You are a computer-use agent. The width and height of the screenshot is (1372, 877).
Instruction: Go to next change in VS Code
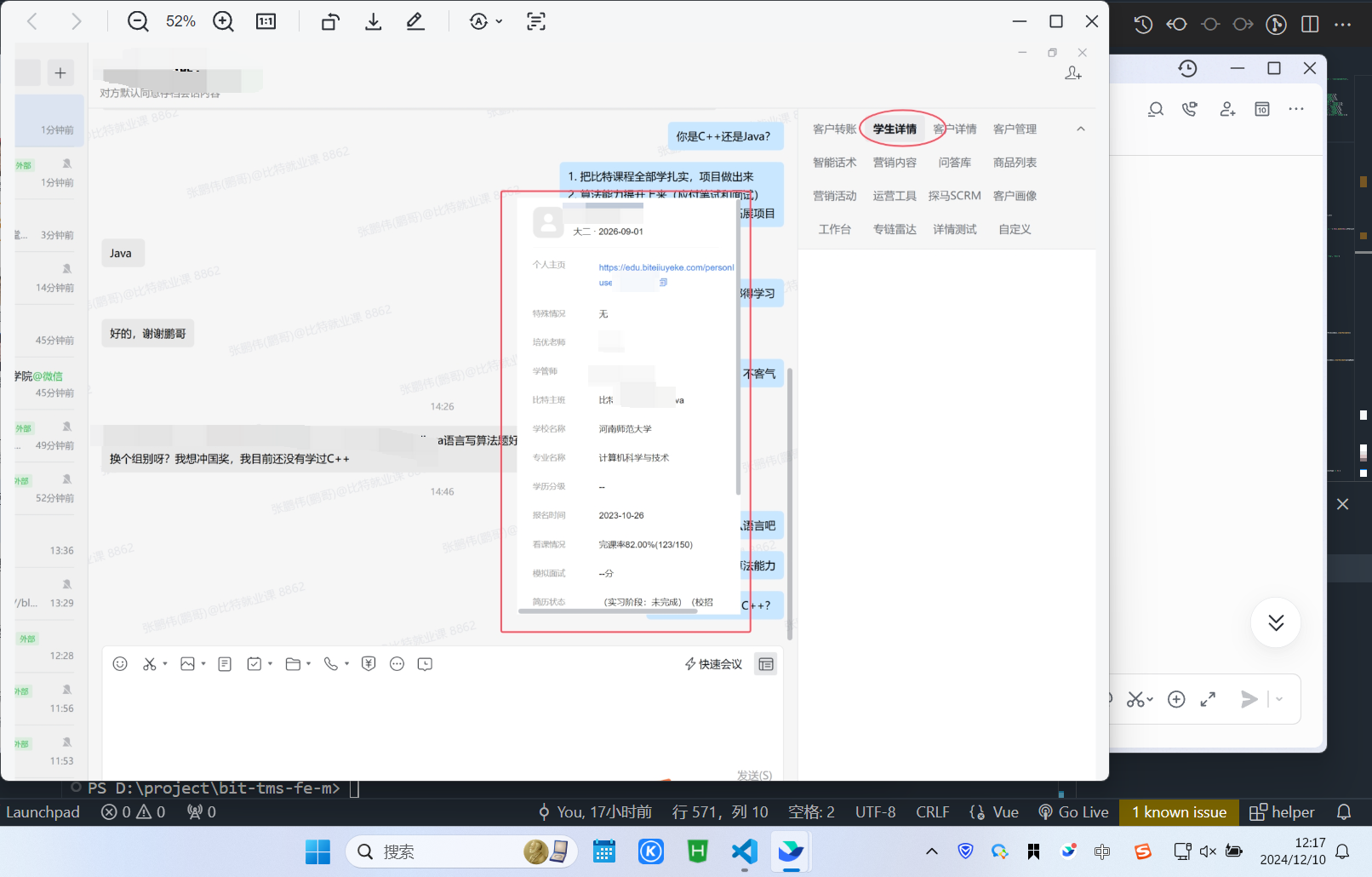(x=1243, y=25)
